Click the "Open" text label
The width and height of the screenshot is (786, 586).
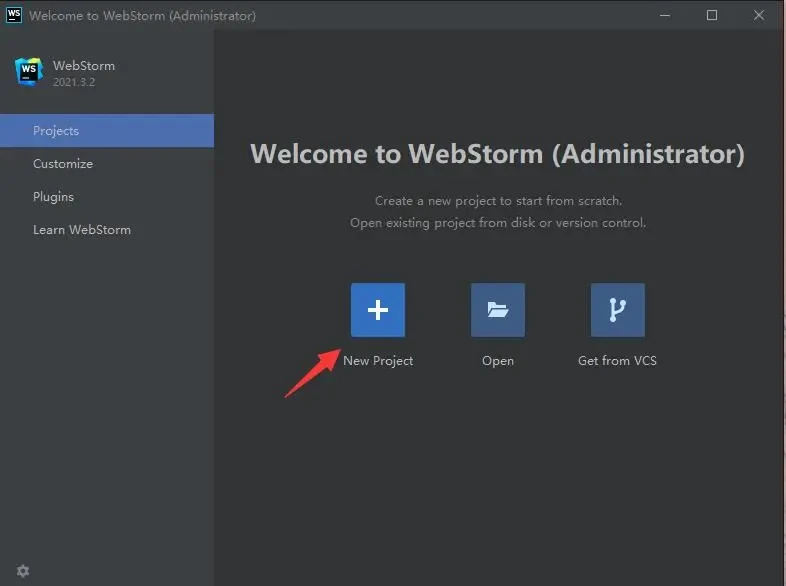(x=498, y=361)
